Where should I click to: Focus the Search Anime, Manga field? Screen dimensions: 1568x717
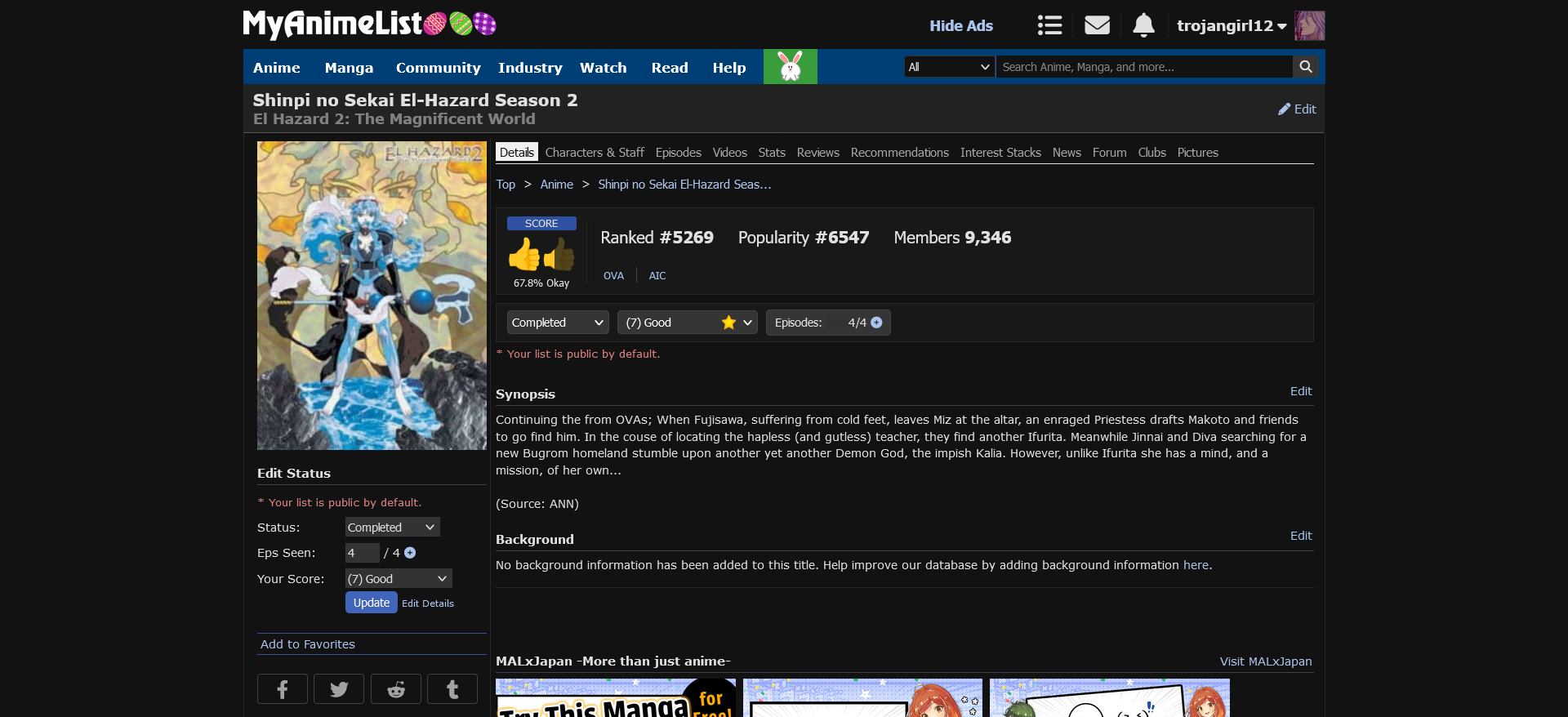click(x=1144, y=67)
